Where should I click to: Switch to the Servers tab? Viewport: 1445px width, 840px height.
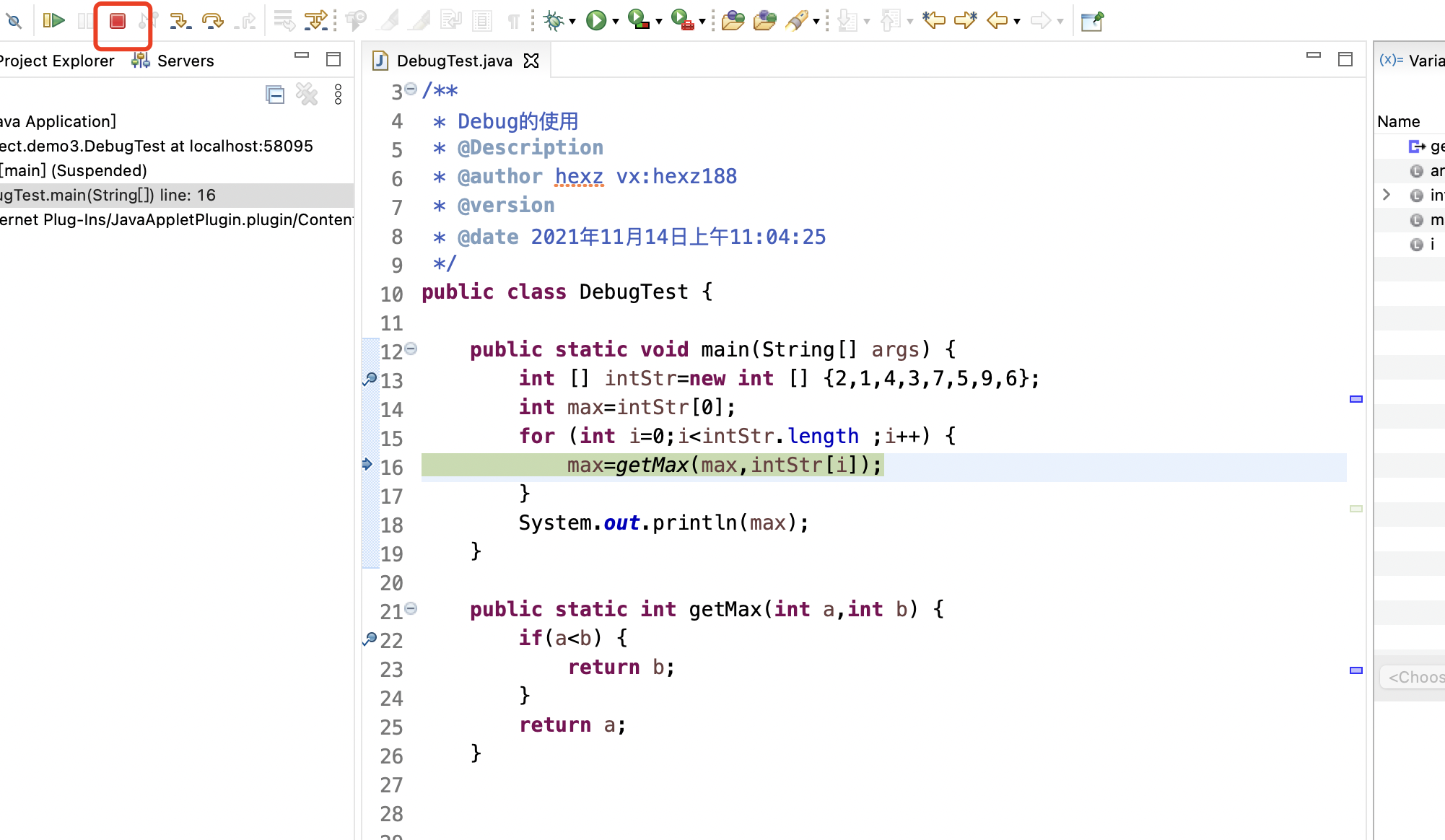(185, 61)
